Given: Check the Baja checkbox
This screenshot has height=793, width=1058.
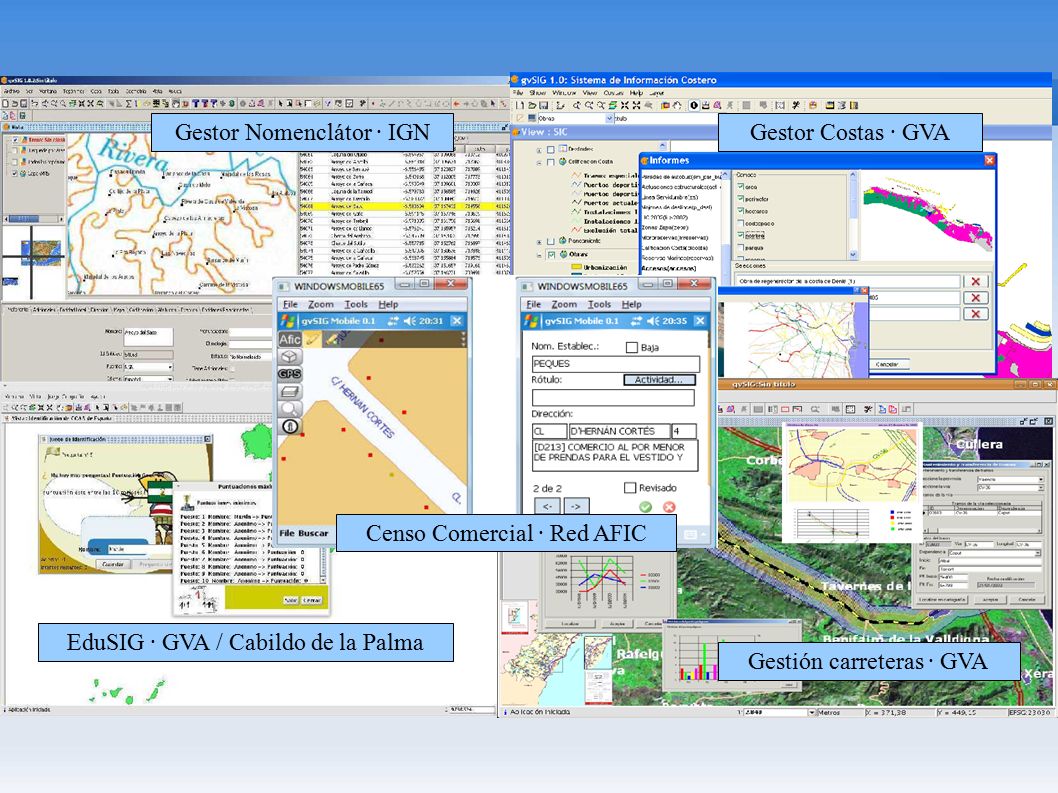Looking at the screenshot, I should 632,347.
